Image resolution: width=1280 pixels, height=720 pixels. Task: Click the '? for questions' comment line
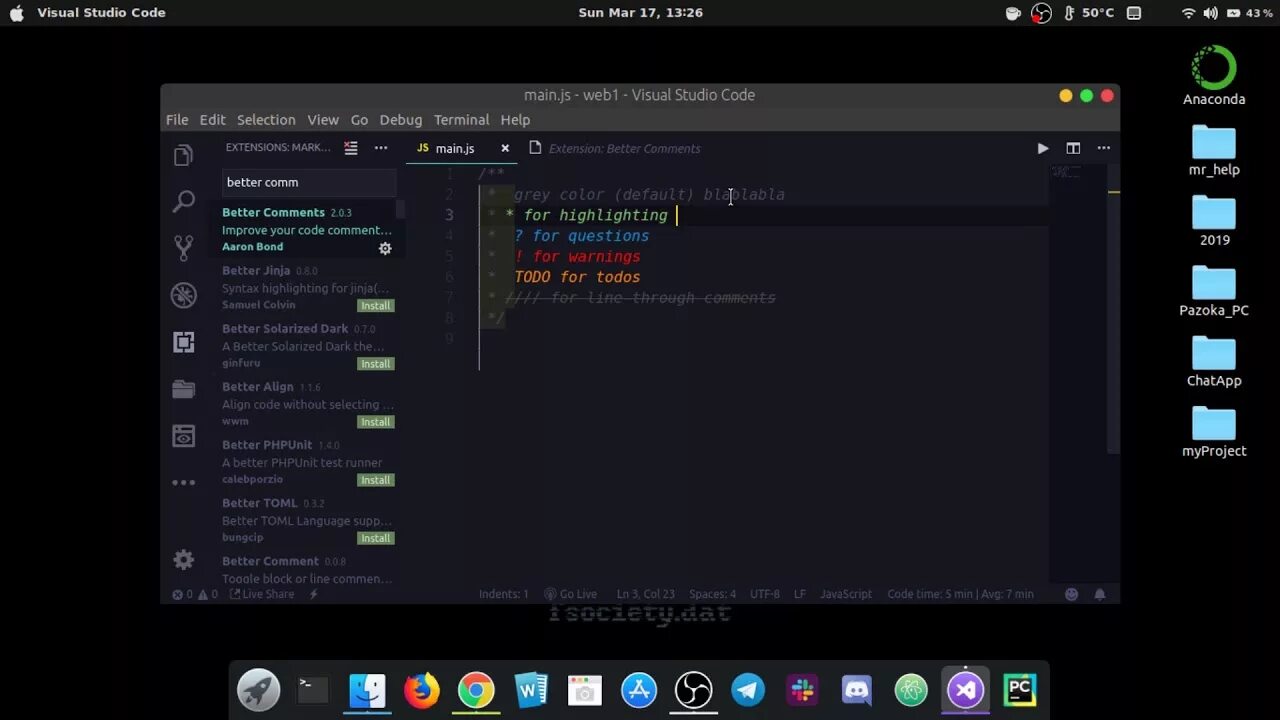[x=581, y=236]
